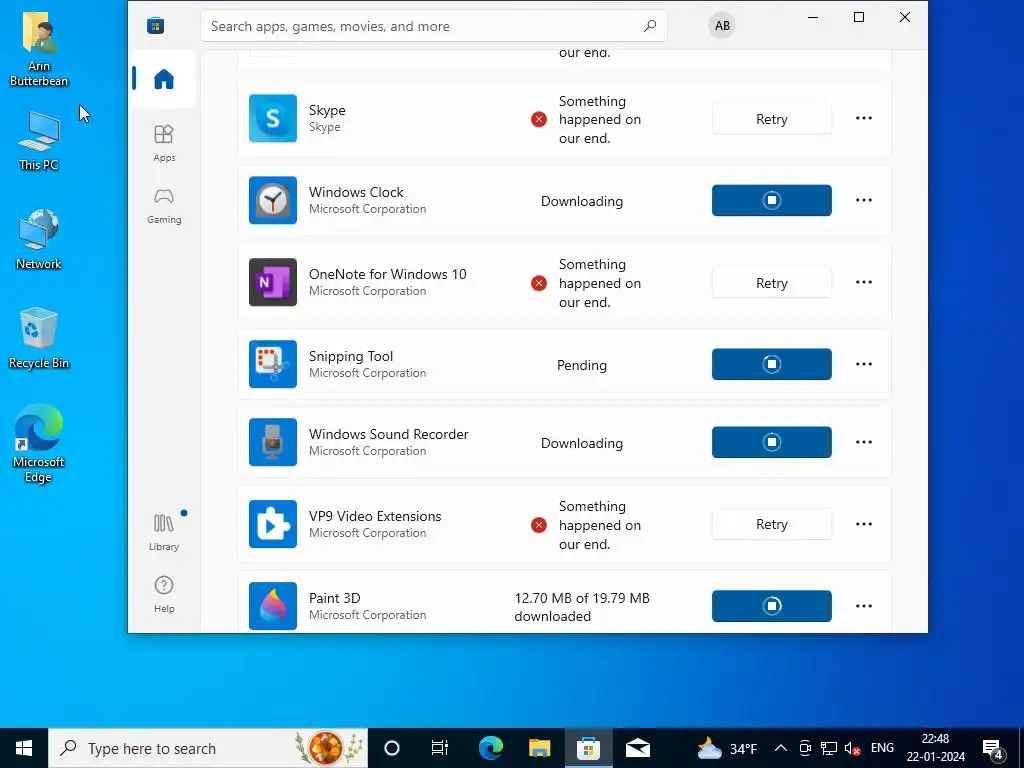Click the Skype error red X icon
Screen dimensions: 1024x768
tap(539, 119)
